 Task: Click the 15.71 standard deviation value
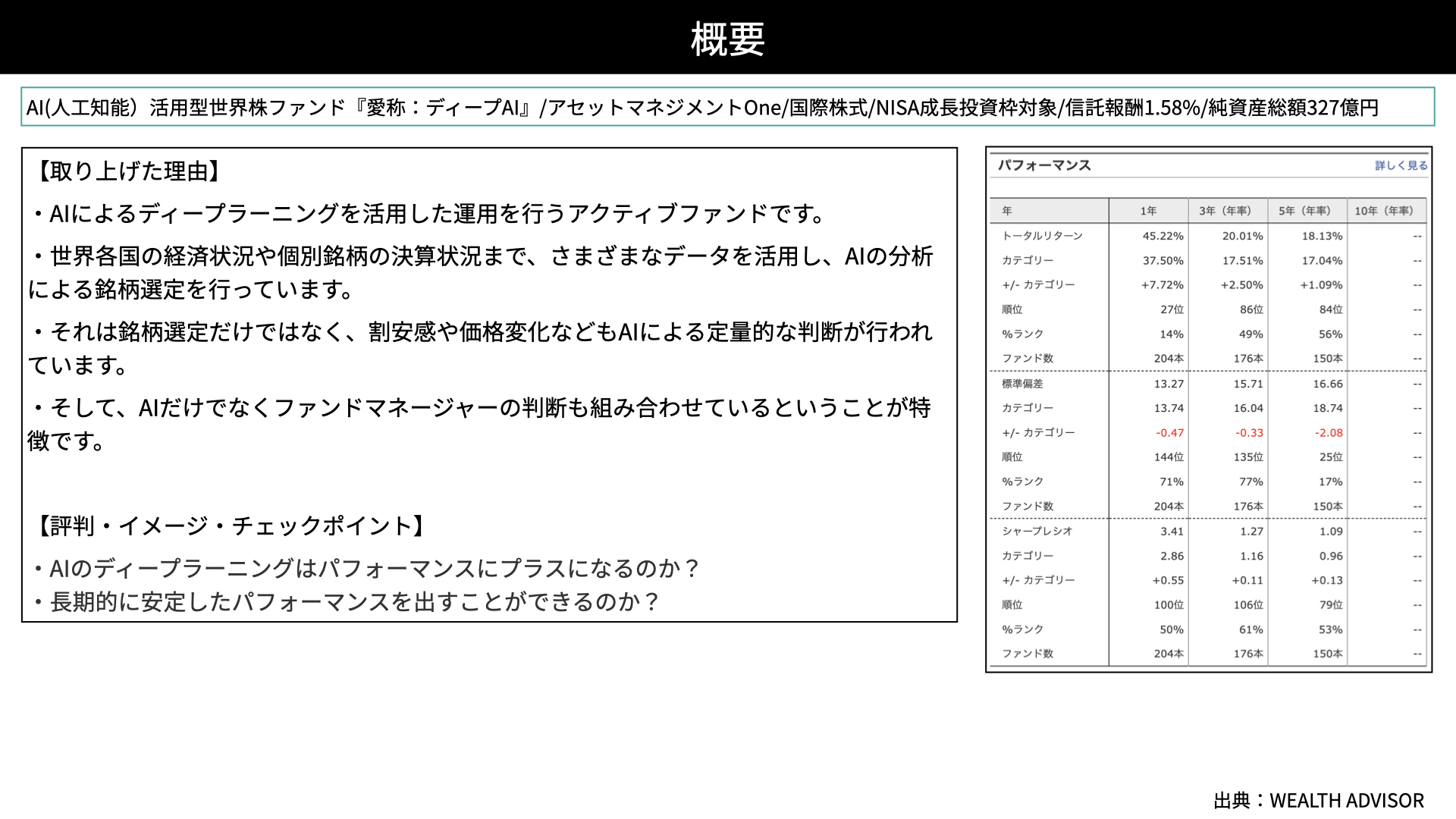(x=1248, y=384)
